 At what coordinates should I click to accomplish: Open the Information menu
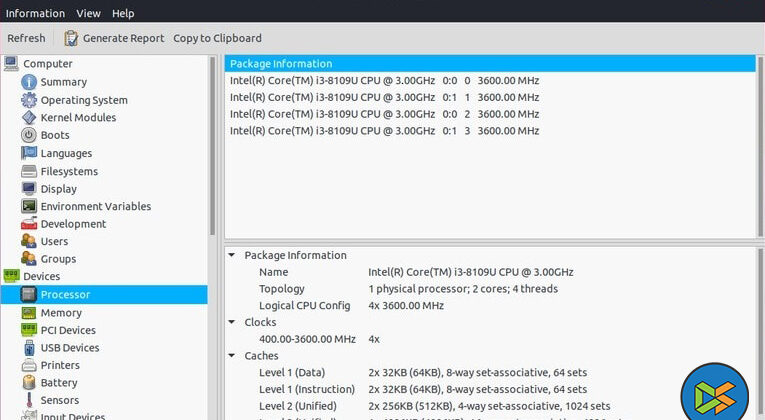tap(35, 13)
